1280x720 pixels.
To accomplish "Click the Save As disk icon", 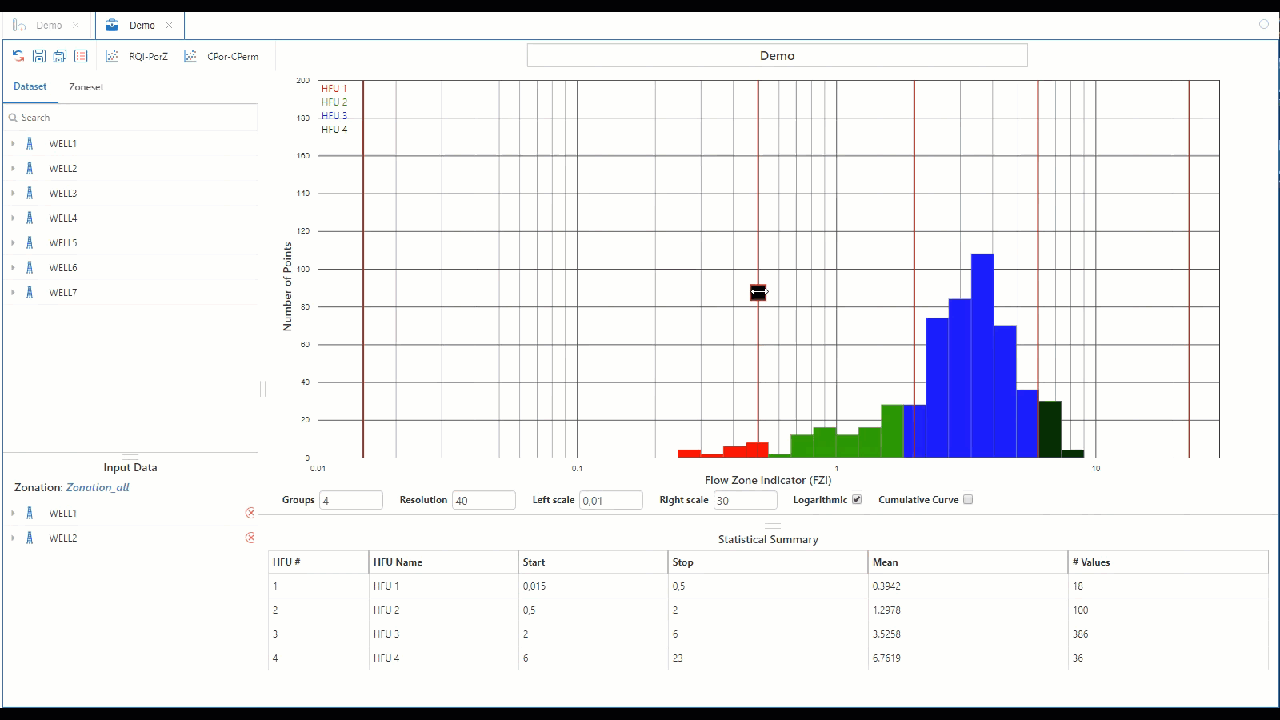I will pos(60,56).
